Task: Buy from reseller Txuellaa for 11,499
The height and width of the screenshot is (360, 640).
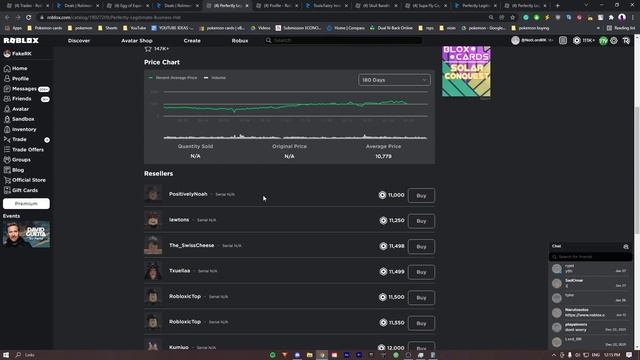Action: (x=421, y=272)
